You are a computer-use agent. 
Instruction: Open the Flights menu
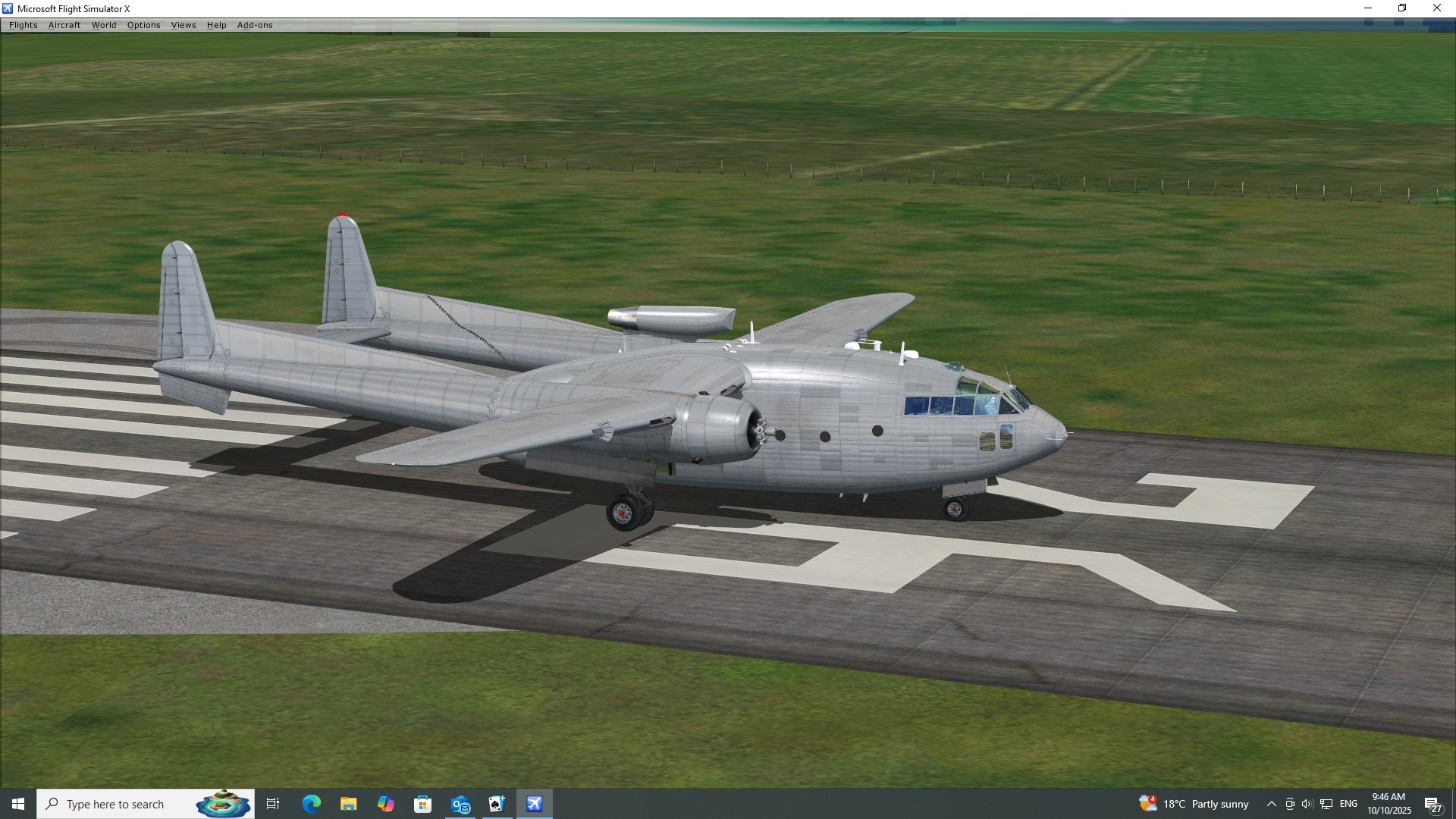click(23, 25)
